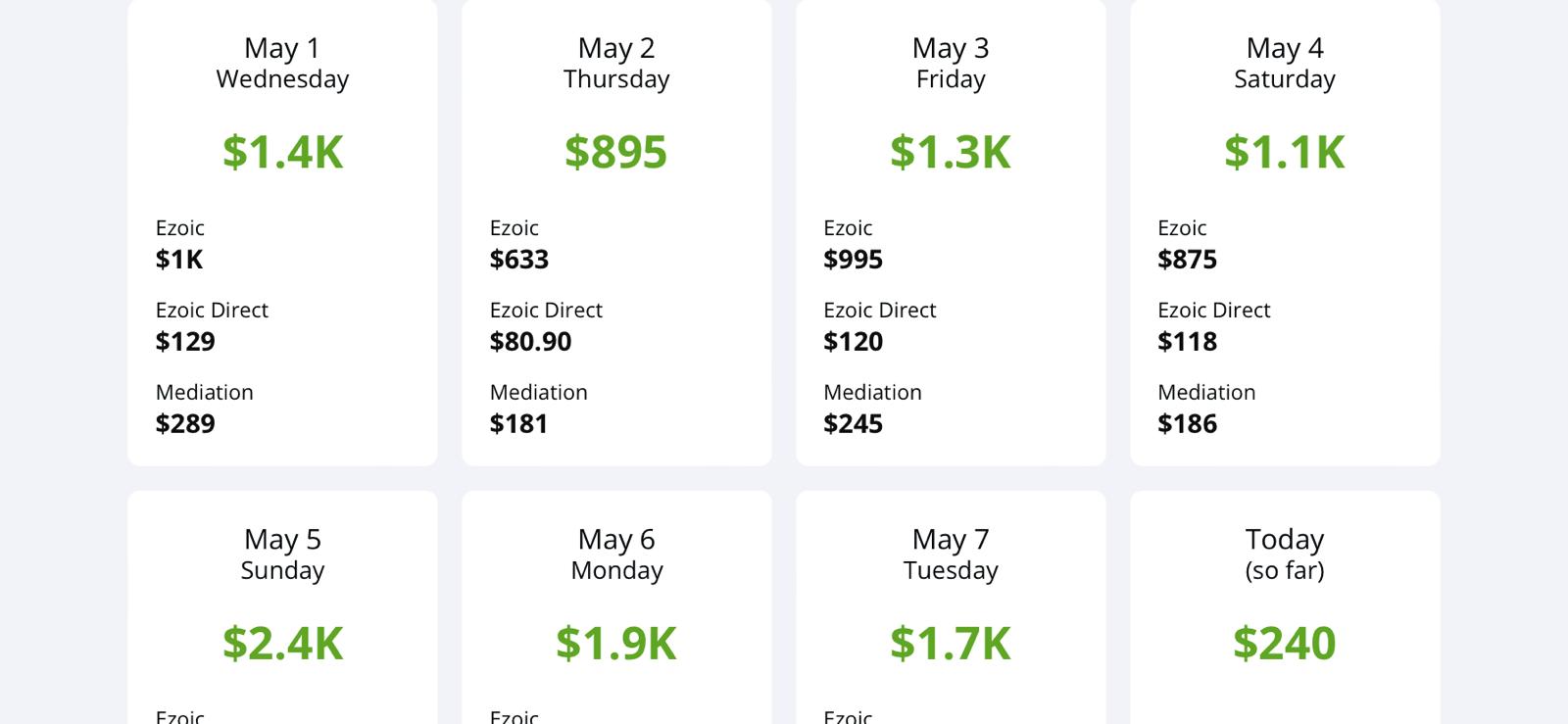
Task: Select the $633 Ezoic amount
Action: point(519,260)
